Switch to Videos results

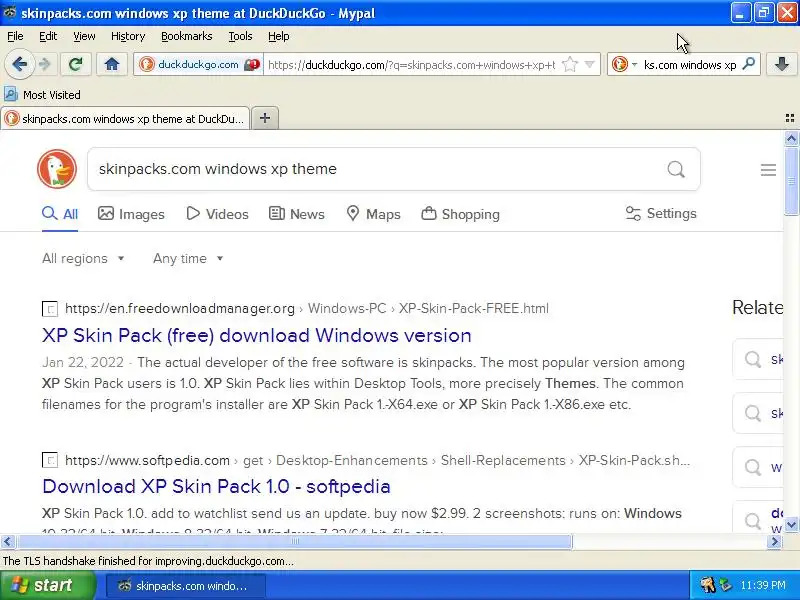217,214
